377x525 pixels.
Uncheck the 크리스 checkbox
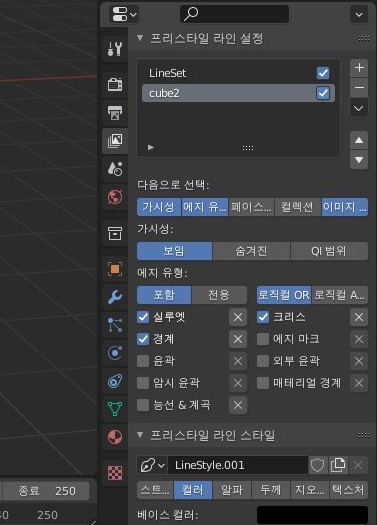(263, 317)
